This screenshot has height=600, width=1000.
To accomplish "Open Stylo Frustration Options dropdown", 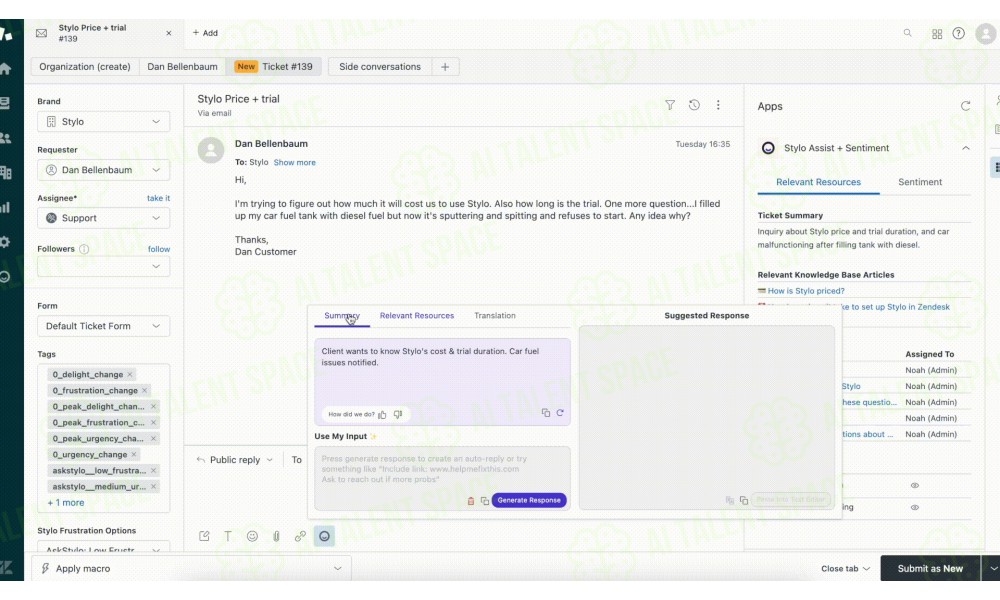I will click(103, 548).
